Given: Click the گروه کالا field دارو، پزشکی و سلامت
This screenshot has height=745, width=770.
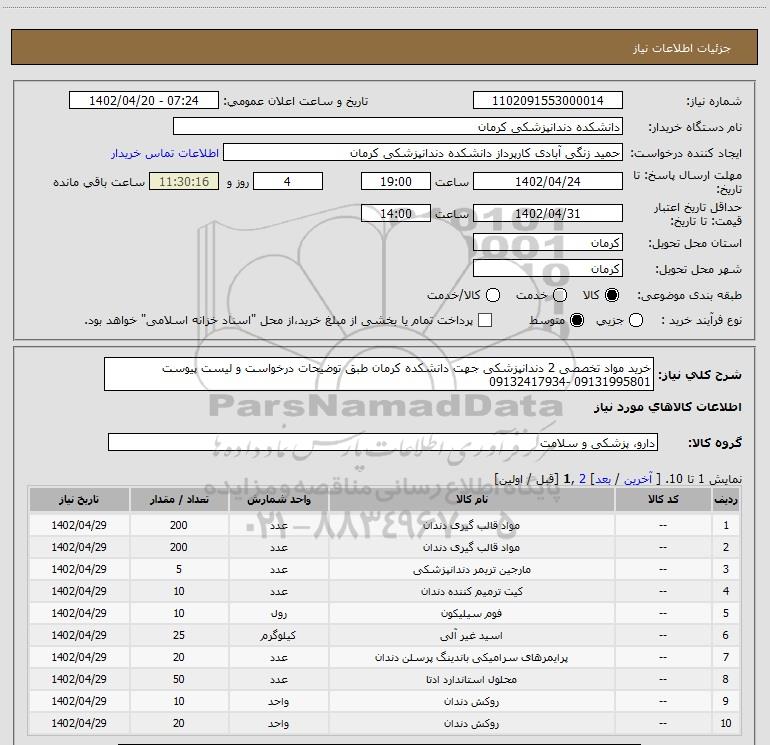Looking at the screenshot, I should tap(383, 442).
